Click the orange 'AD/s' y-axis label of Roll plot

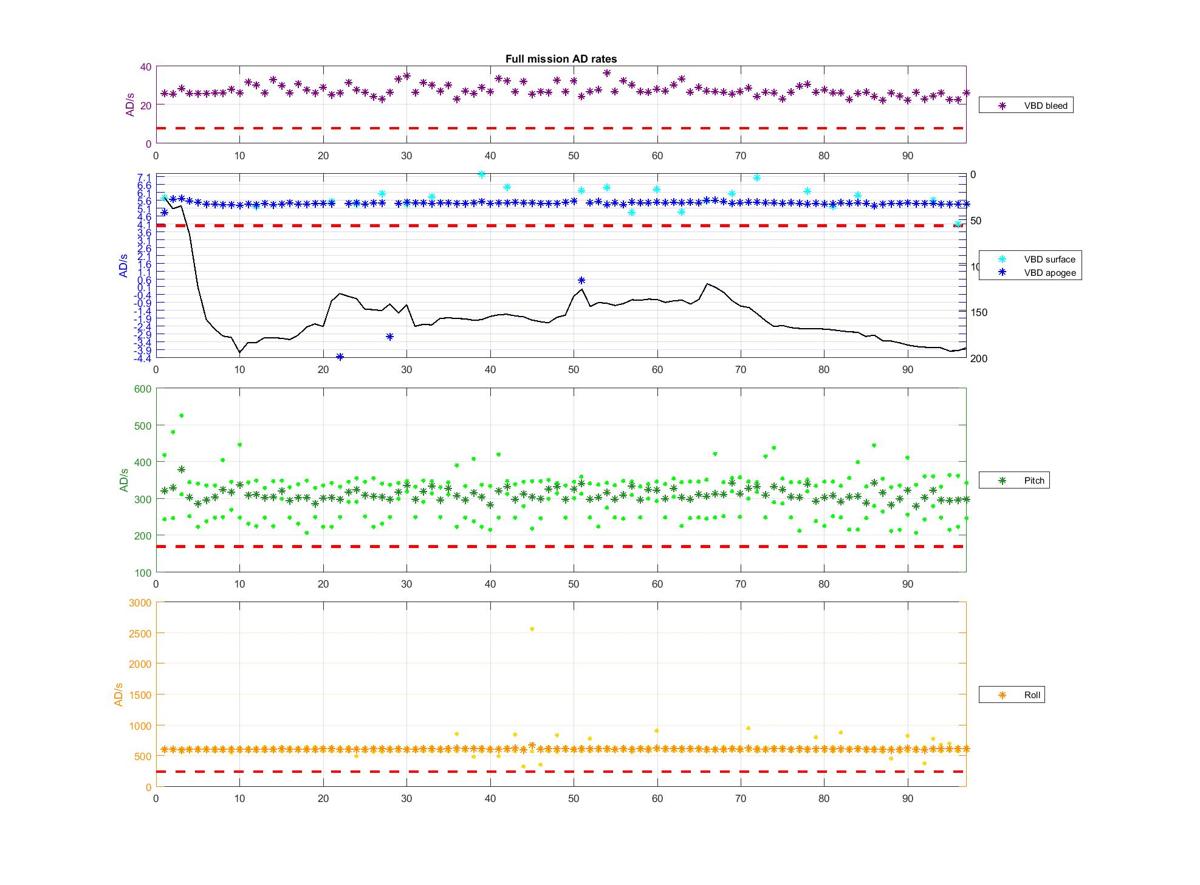click(117, 694)
